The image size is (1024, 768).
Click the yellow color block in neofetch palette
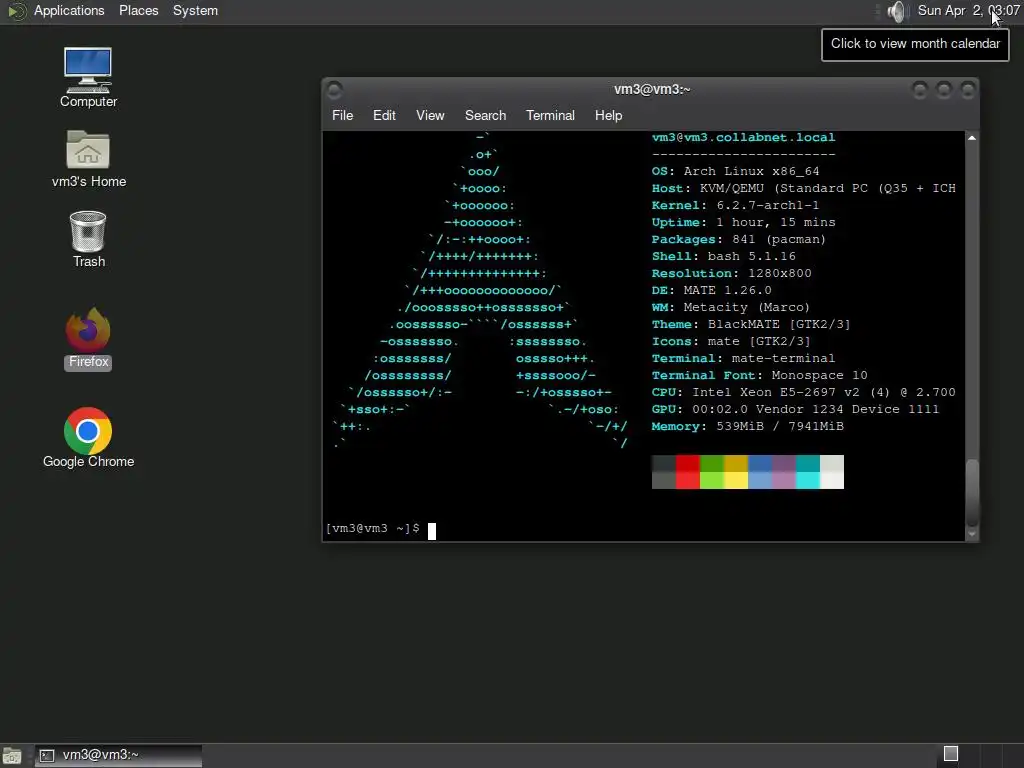736,472
